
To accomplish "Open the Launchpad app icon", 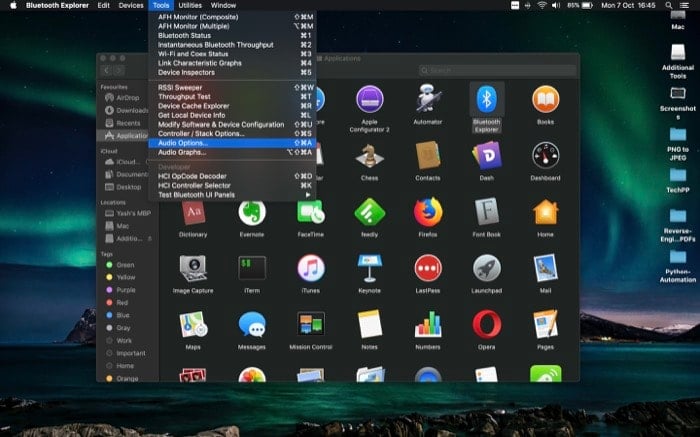I will pyautogui.click(x=487, y=268).
